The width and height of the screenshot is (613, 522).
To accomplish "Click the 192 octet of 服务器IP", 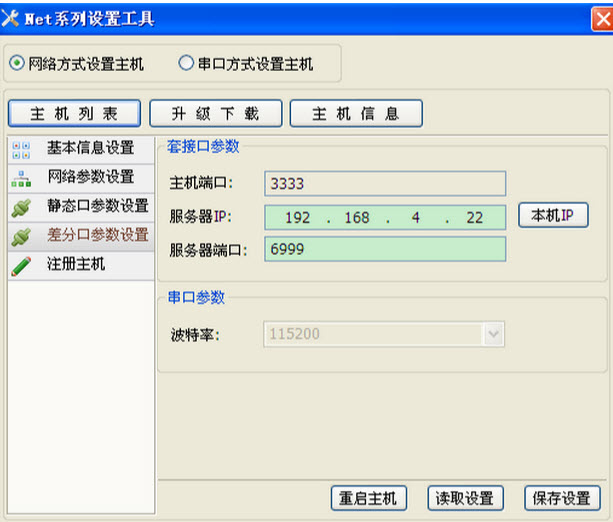I will [x=297, y=217].
